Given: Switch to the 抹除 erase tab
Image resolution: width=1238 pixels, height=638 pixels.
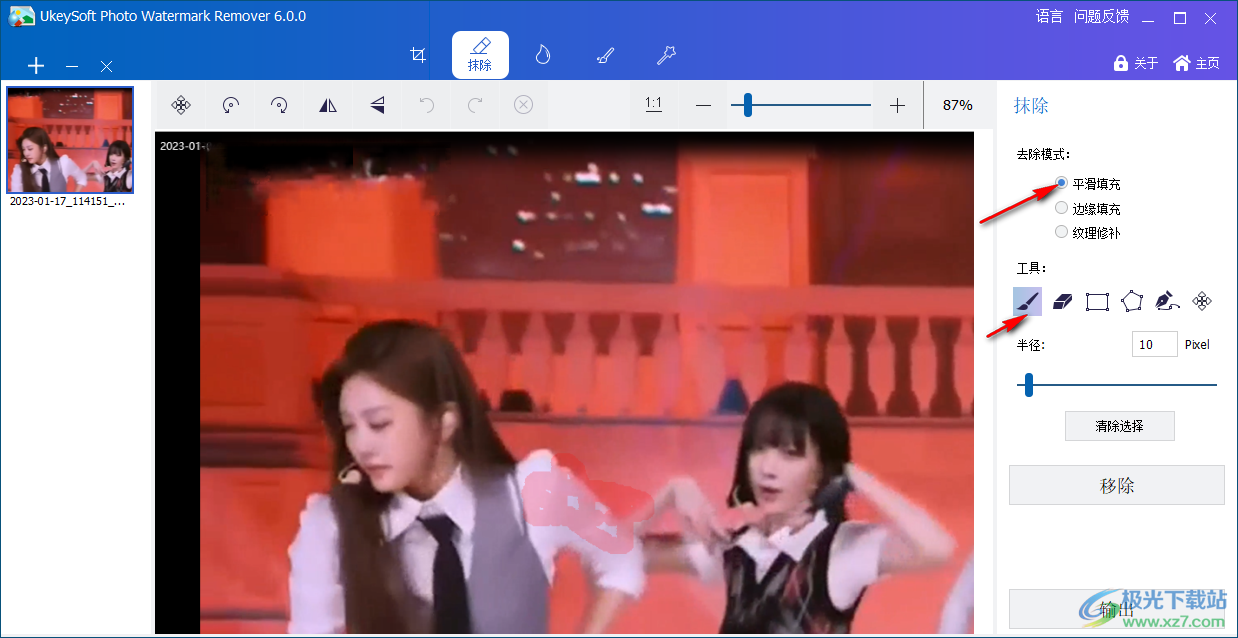Looking at the screenshot, I should [480, 55].
